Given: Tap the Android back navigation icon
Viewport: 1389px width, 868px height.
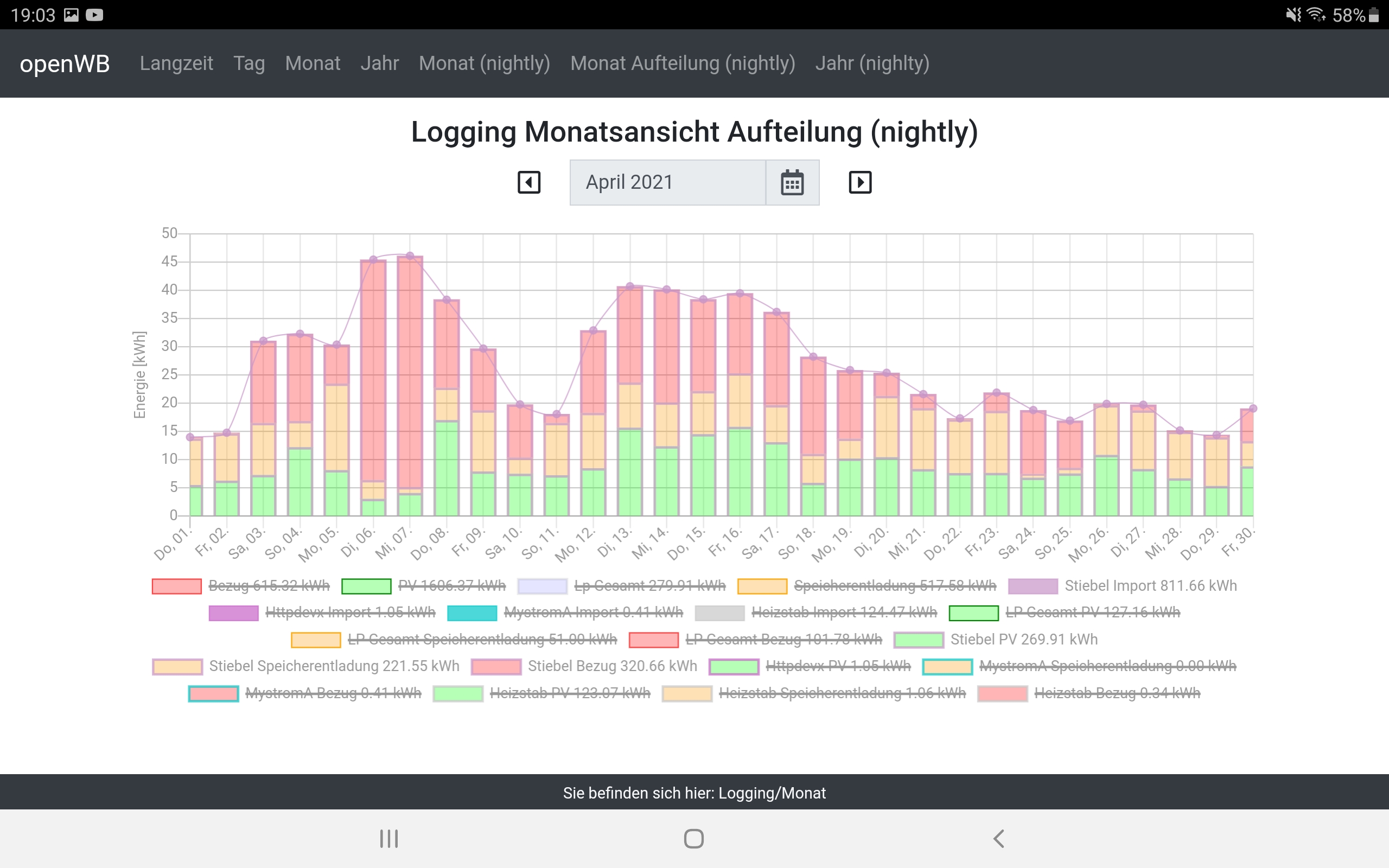Looking at the screenshot, I should coord(999,839).
